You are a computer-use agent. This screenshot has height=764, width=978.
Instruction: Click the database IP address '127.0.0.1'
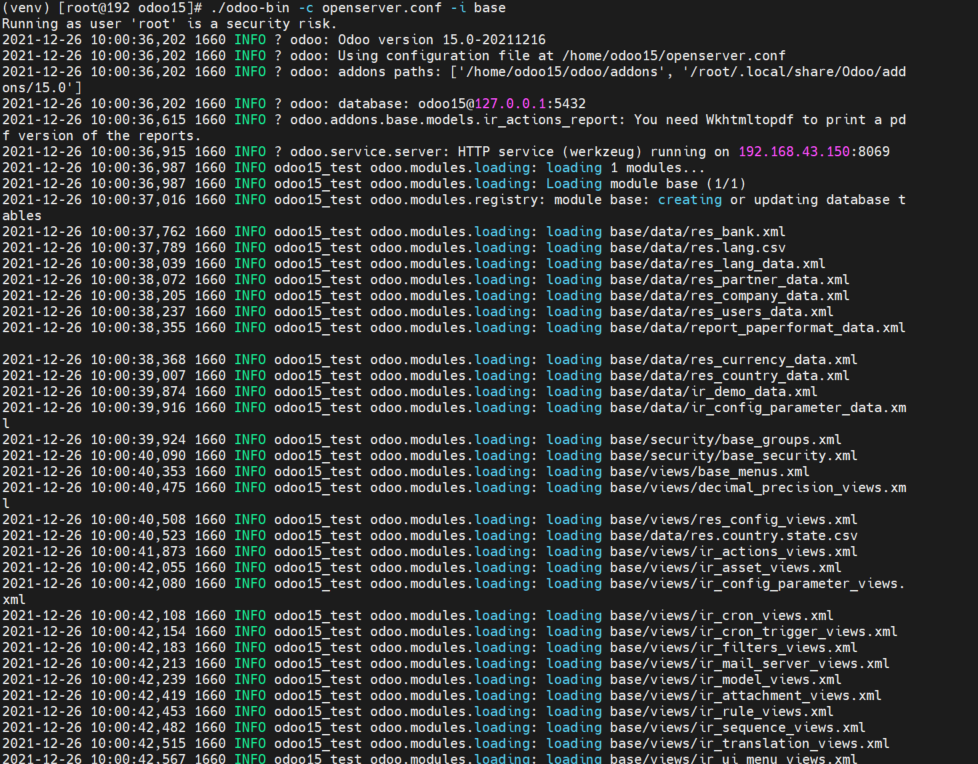pos(510,104)
